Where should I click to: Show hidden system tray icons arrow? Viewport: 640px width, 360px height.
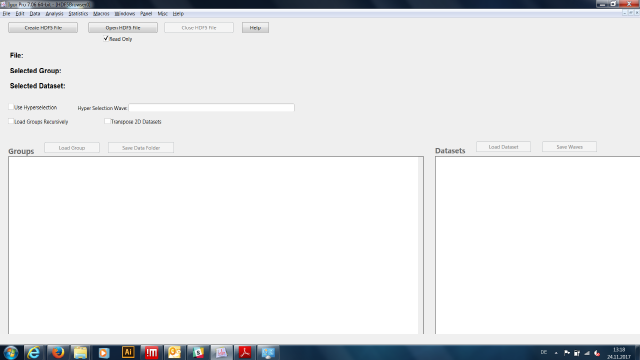click(x=556, y=353)
